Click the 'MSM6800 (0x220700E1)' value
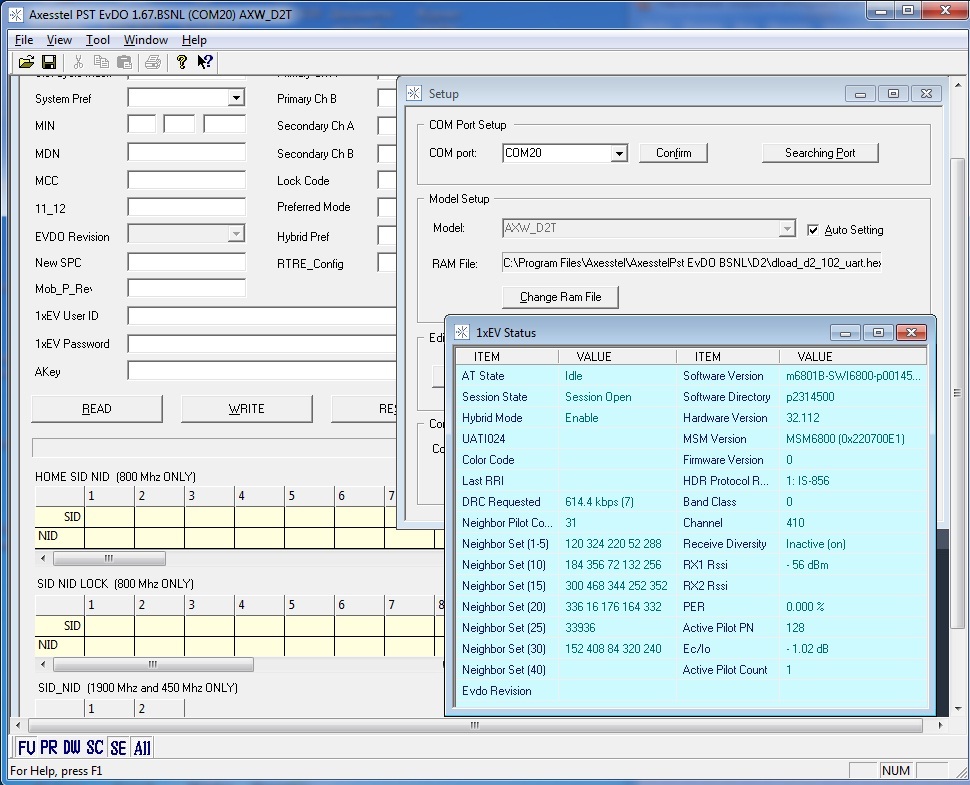970x785 pixels. pos(845,439)
